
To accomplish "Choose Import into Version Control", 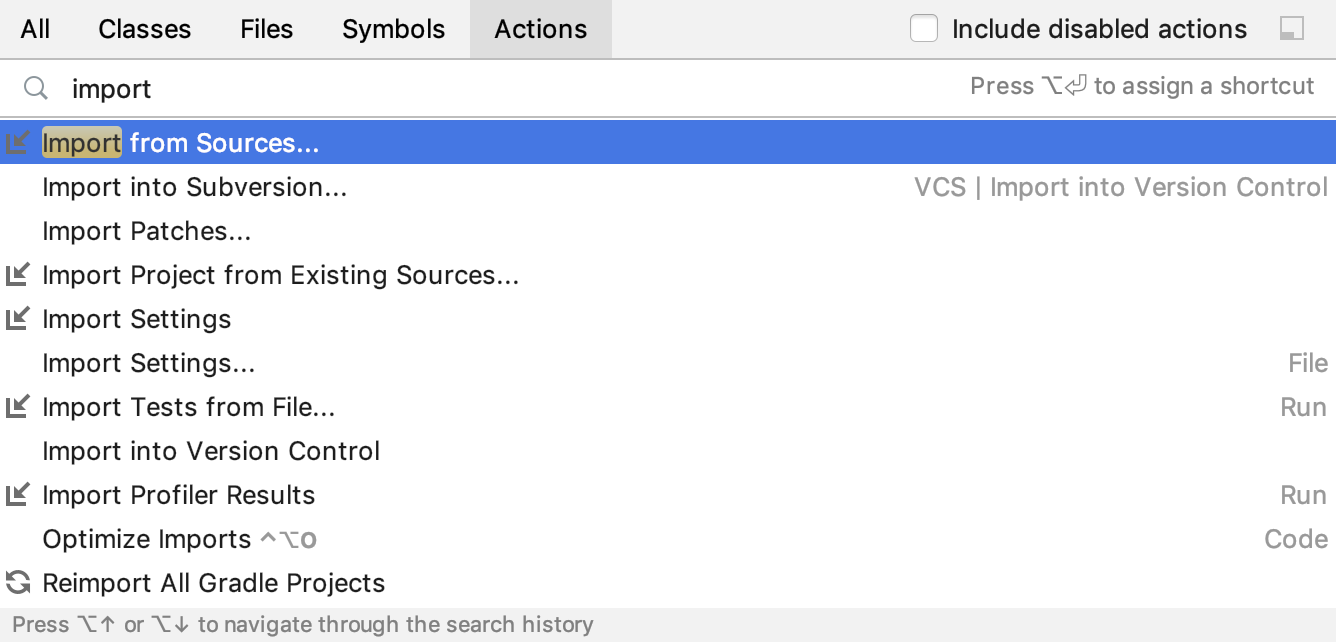I will pyautogui.click(x=668, y=451).
